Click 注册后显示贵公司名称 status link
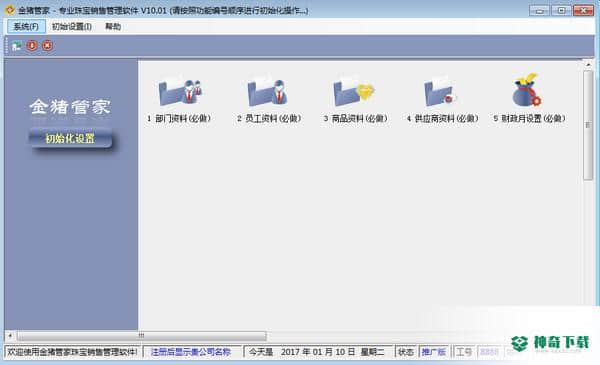 click(x=191, y=352)
